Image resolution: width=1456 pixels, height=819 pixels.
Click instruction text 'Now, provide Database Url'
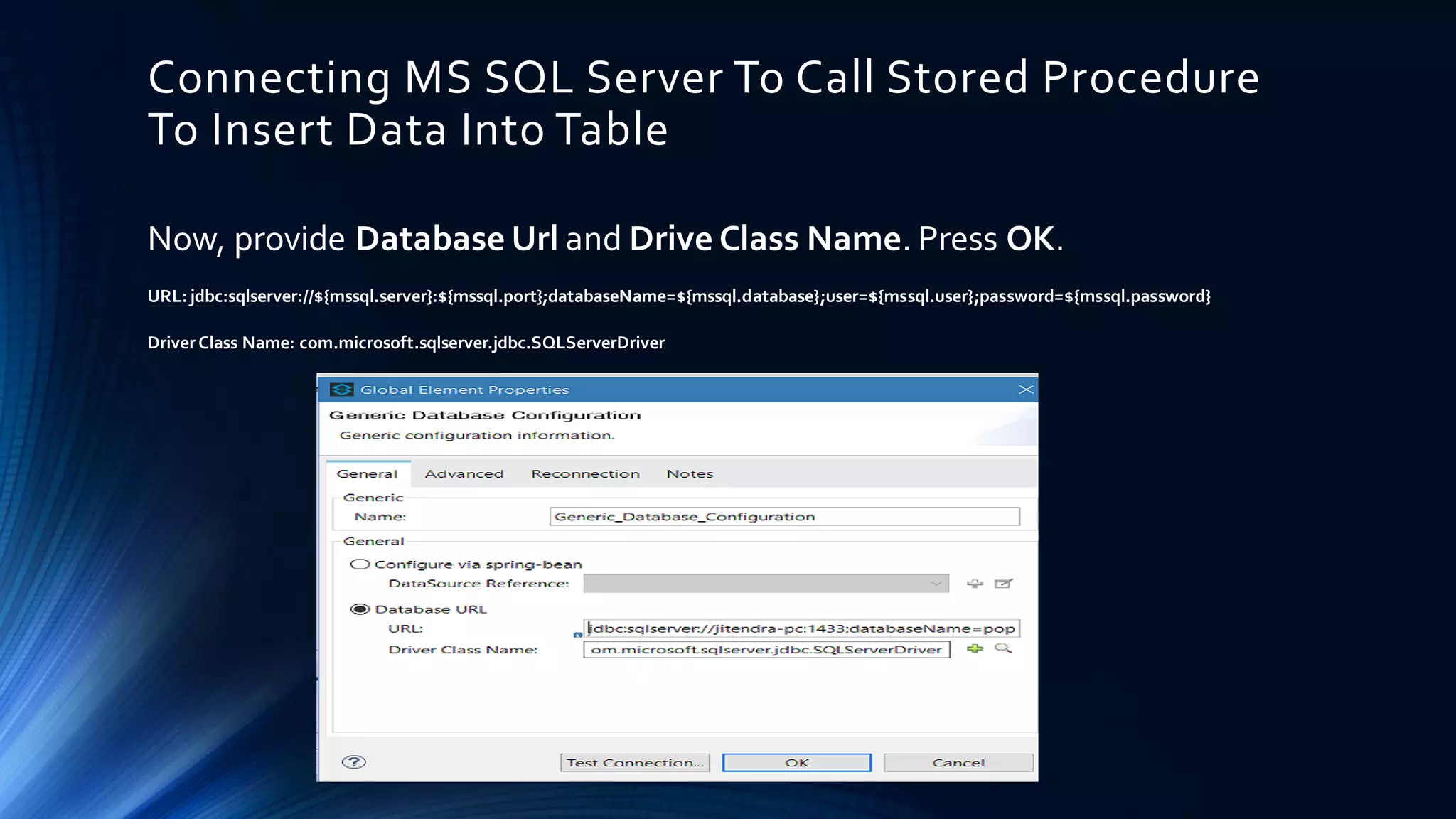606,238
